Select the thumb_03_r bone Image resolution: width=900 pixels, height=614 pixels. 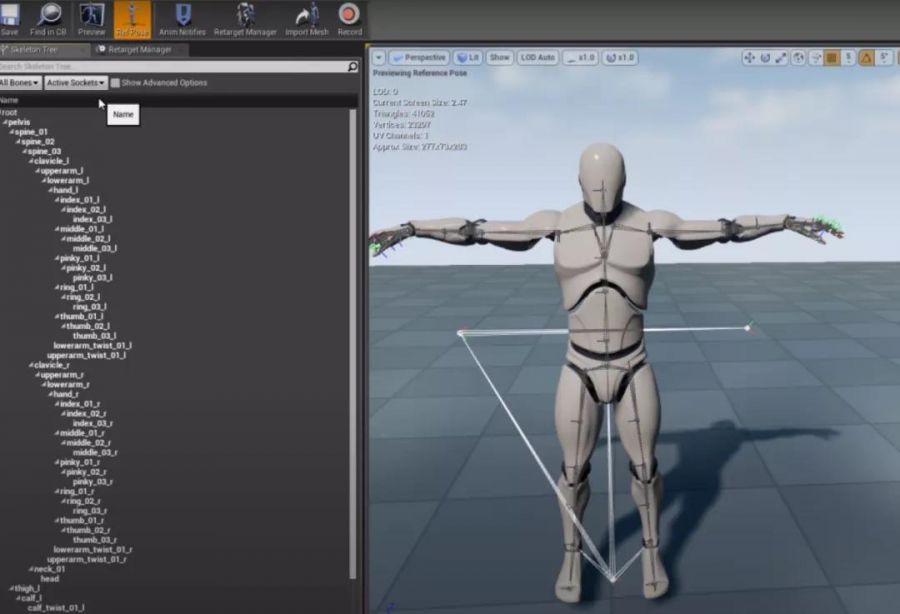(x=95, y=540)
